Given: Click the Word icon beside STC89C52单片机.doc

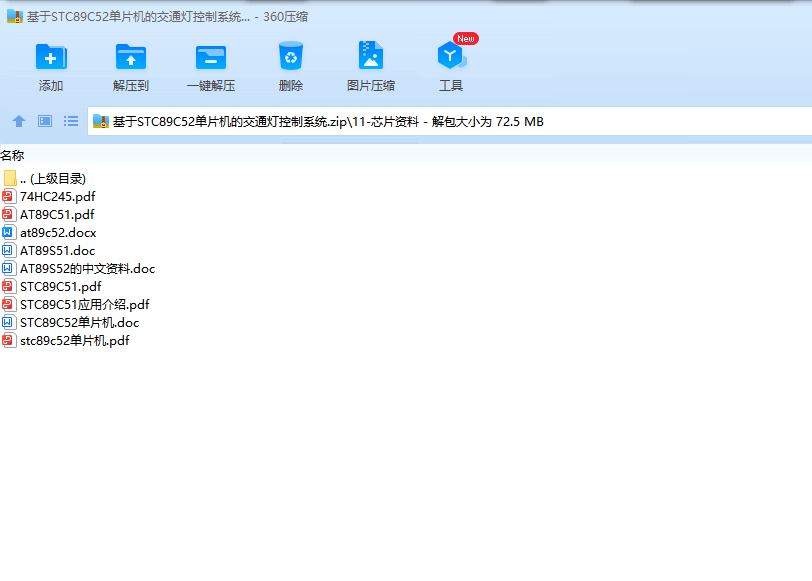Looking at the screenshot, I should [x=8, y=323].
